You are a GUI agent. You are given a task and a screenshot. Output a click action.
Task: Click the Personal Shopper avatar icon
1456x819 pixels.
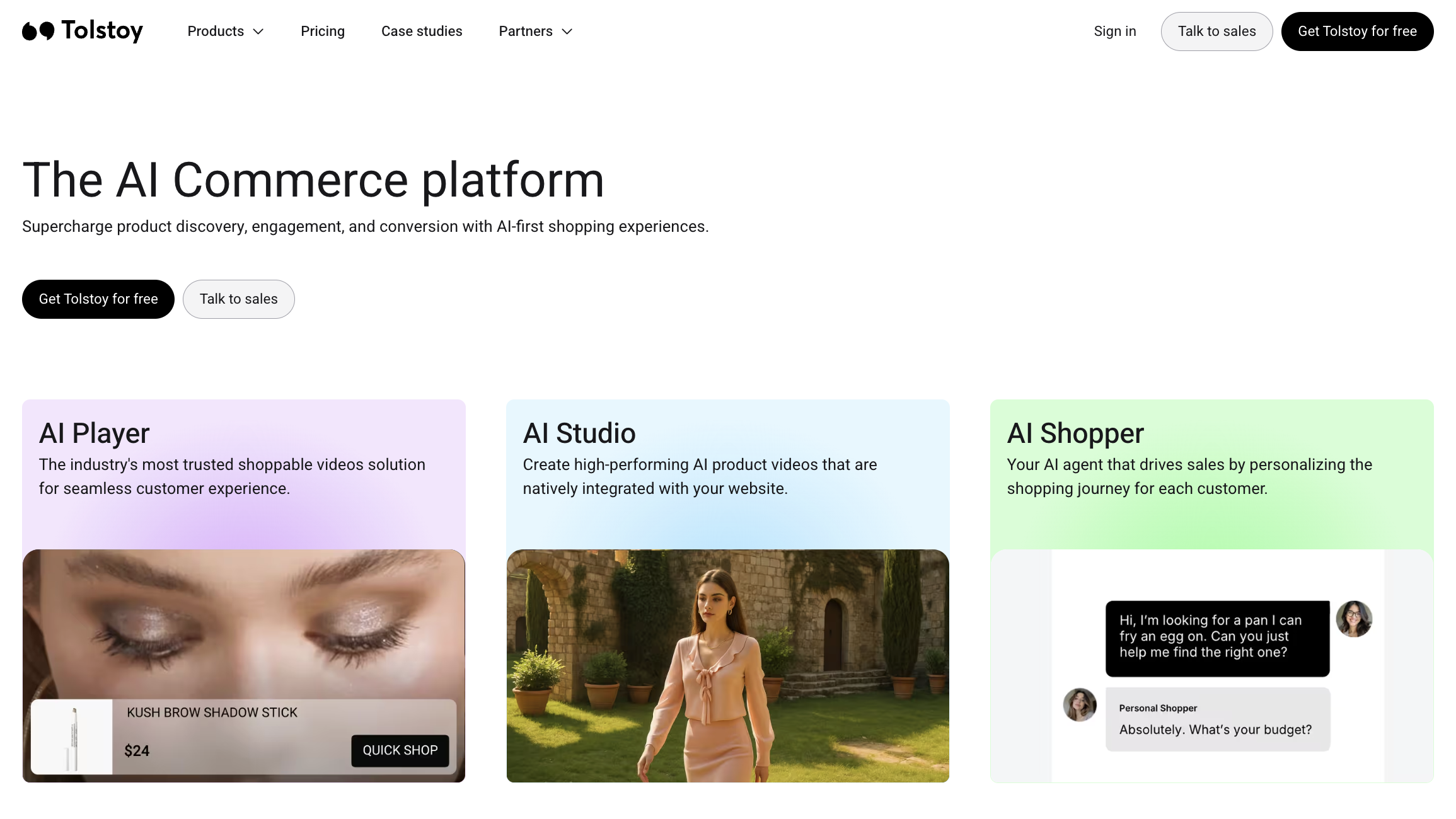[1079, 704]
